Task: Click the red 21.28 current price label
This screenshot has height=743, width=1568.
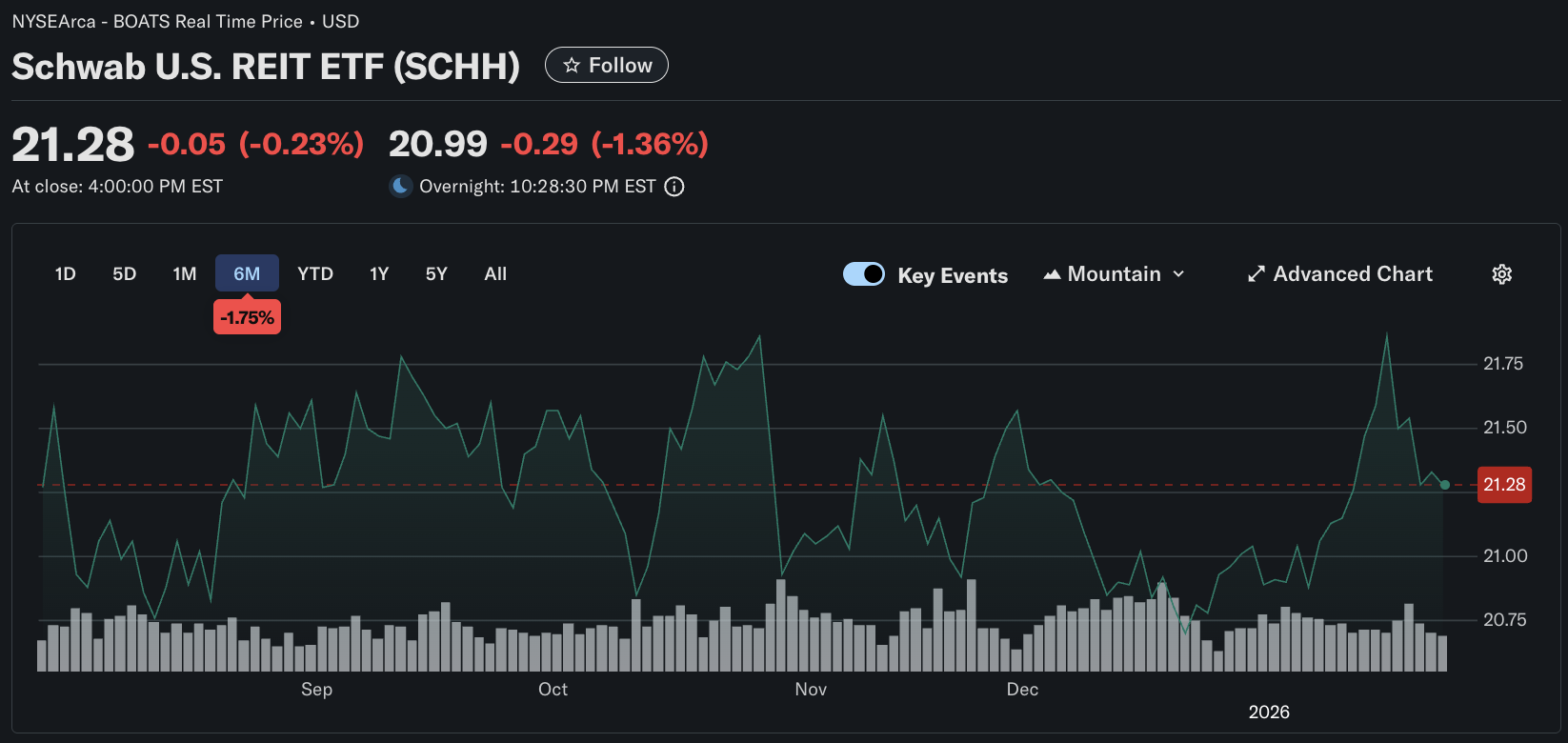Action: click(1505, 485)
